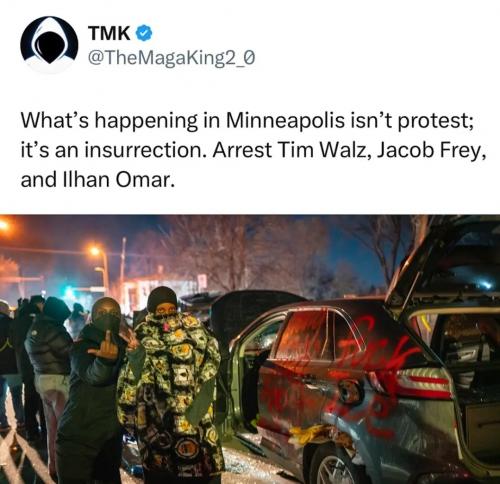The image size is (500, 484).
Task: Open the TMK display name profile
Action: (x=109, y=33)
